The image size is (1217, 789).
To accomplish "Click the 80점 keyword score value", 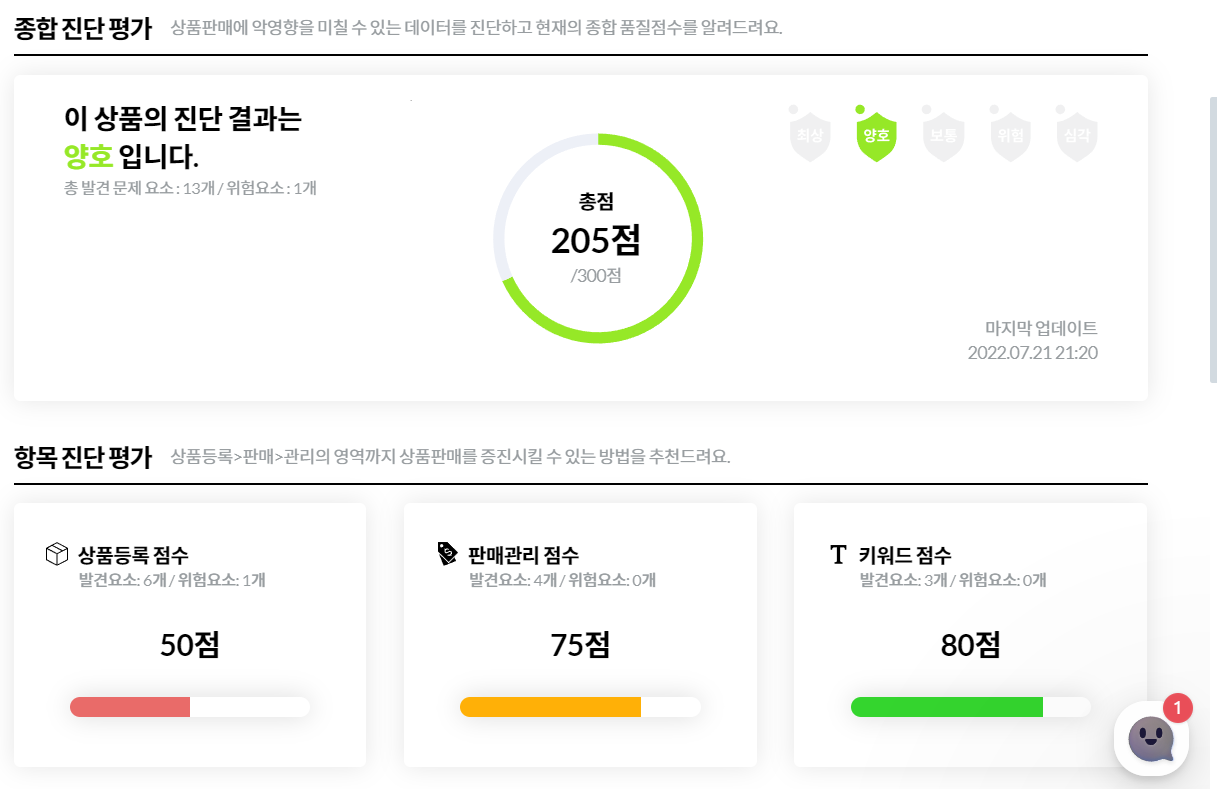I will (970, 643).
